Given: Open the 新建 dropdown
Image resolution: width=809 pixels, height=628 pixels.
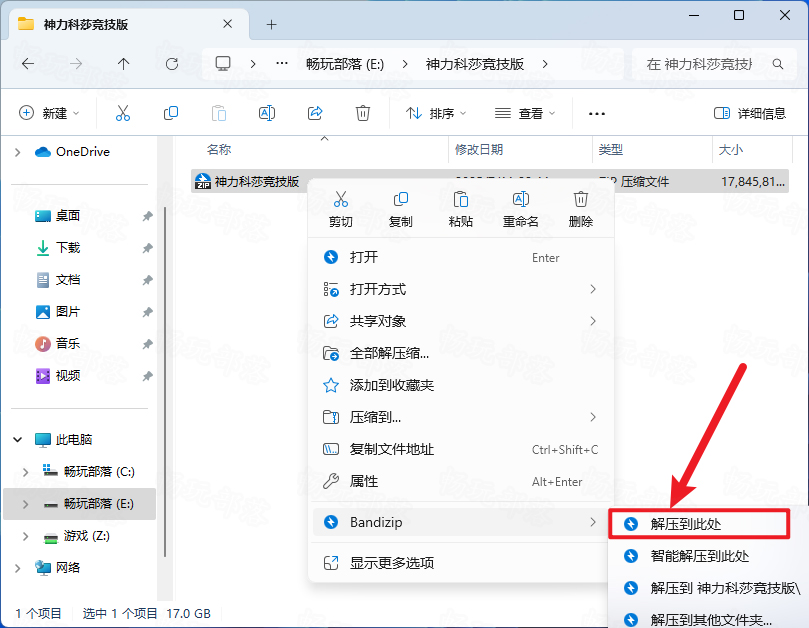Looking at the screenshot, I should [49, 113].
